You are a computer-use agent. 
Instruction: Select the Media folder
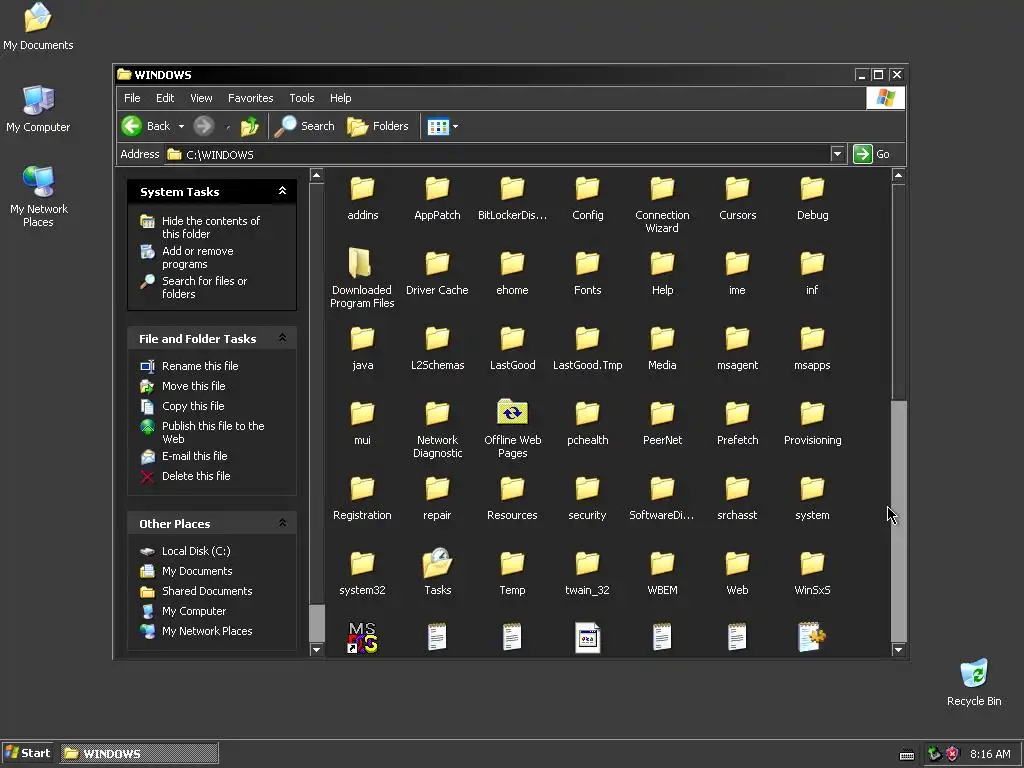[662, 349]
